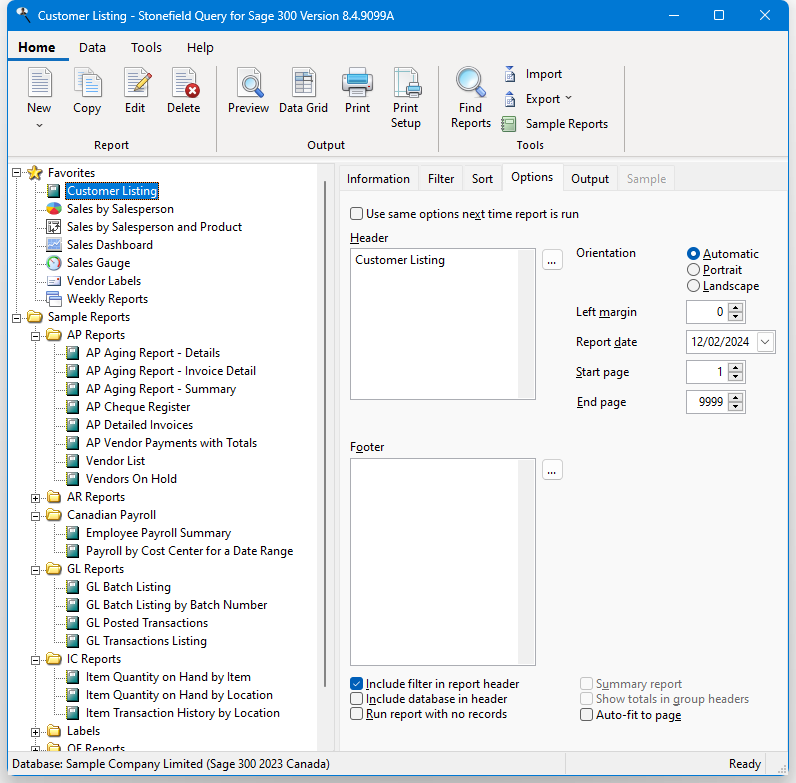Click the New report icon
Image resolution: width=796 pixels, height=783 pixels.
[x=40, y=83]
